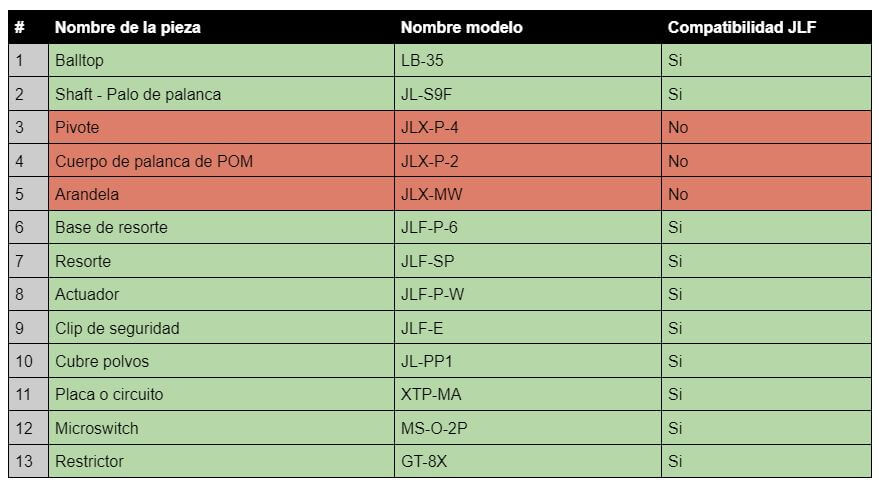This screenshot has width=879, height=484.
Task: Select the "Cuerpo de palanca de POM" cell
Action: click(x=154, y=161)
